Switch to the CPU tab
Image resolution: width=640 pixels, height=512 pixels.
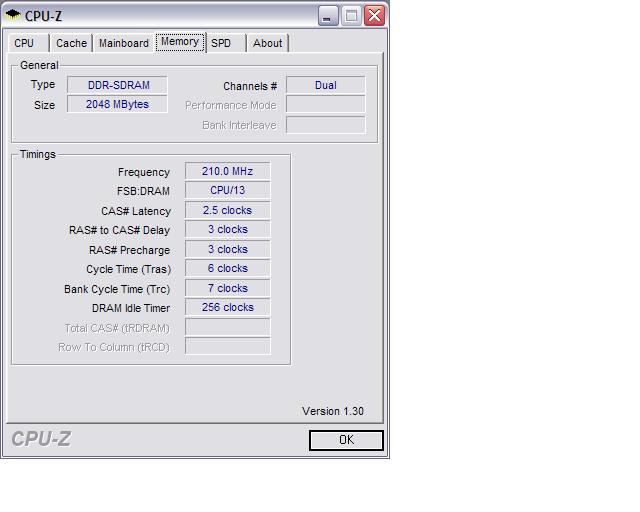click(29, 43)
